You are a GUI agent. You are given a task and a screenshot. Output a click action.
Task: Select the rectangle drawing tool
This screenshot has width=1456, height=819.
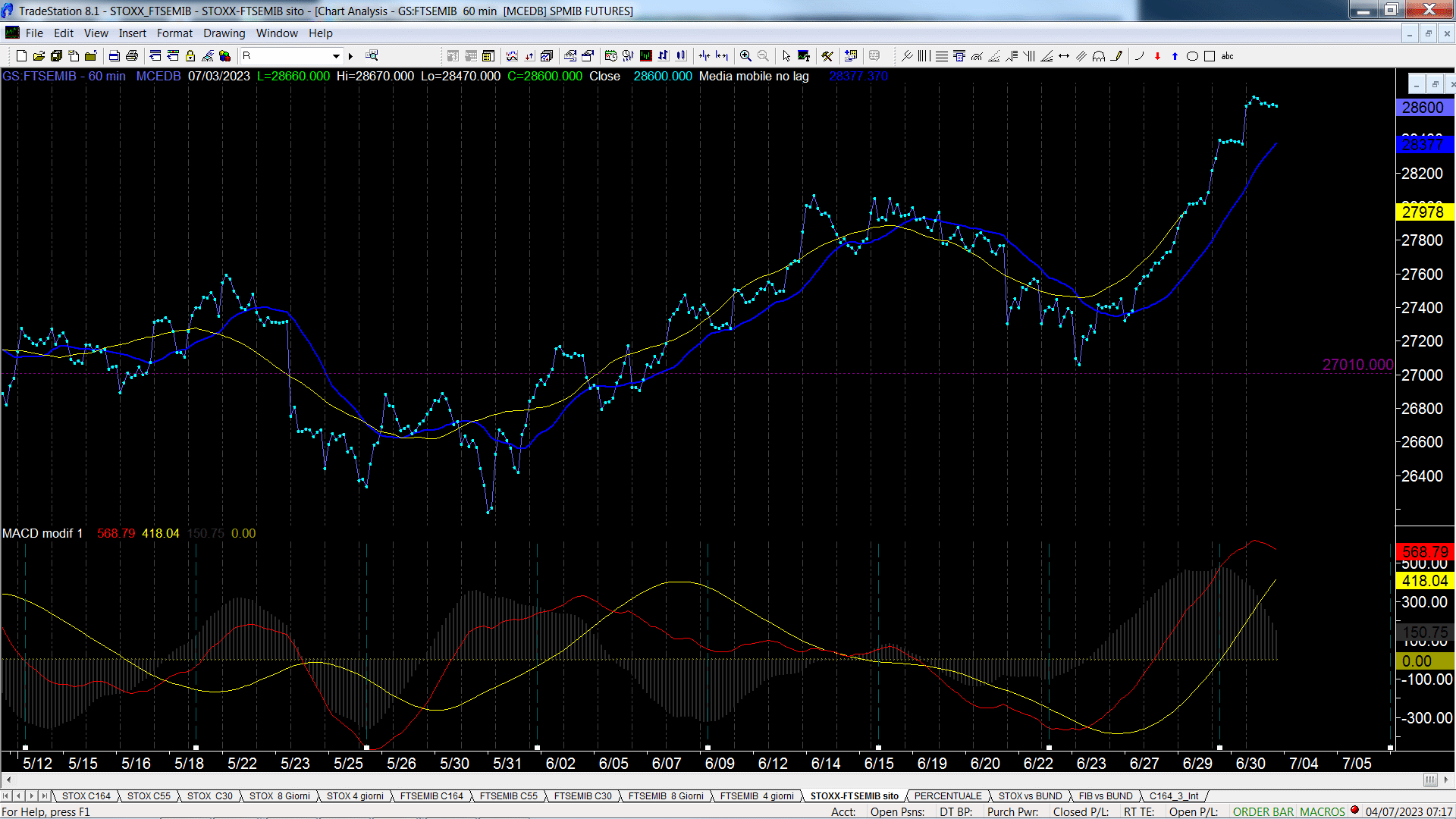tap(1210, 56)
